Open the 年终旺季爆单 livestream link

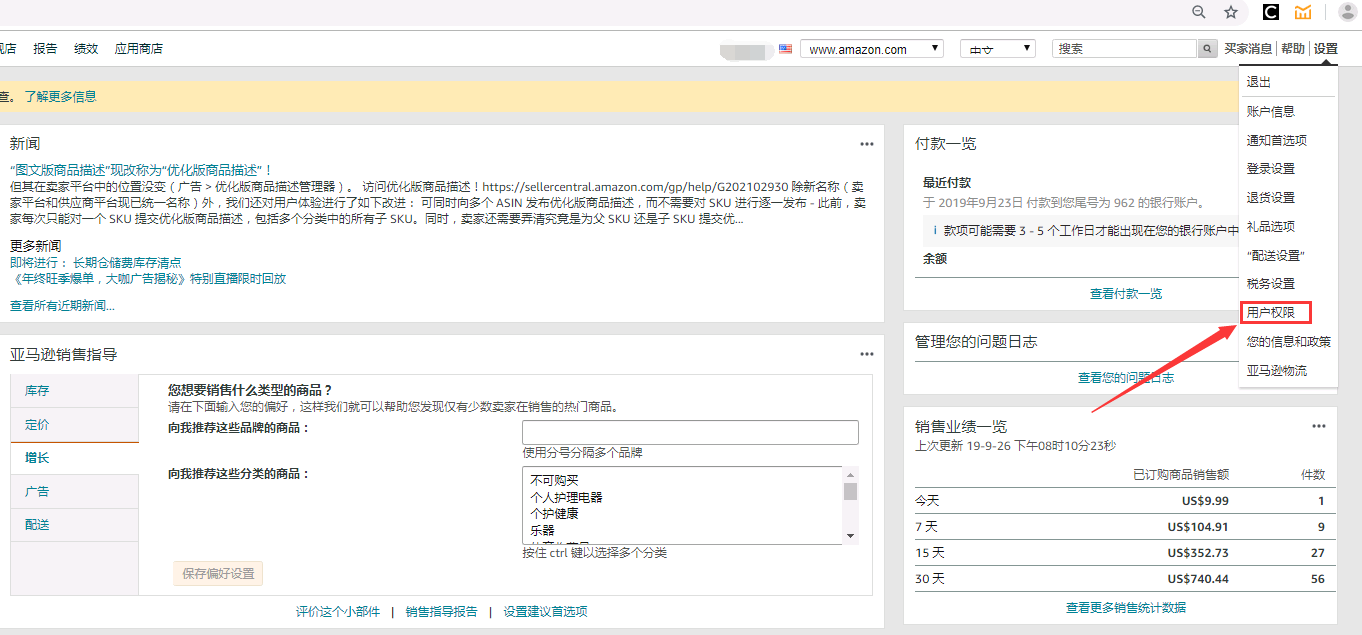148,278
